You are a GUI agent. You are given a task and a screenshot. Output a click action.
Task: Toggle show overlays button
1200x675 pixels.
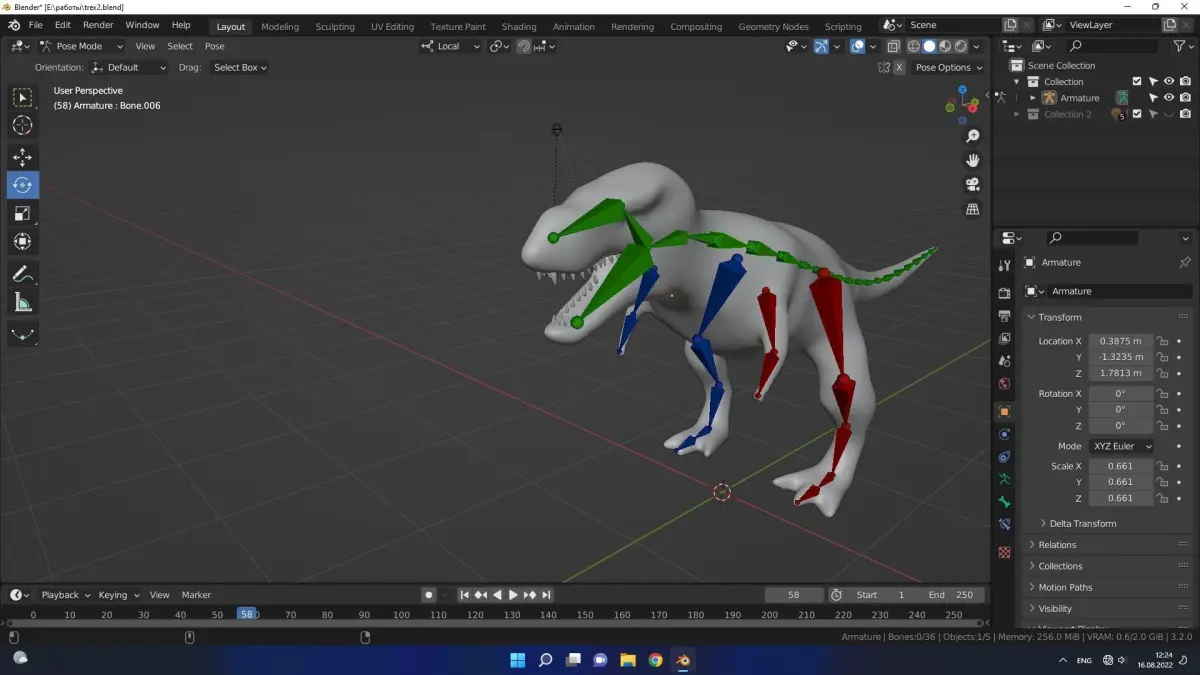point(857,46)
